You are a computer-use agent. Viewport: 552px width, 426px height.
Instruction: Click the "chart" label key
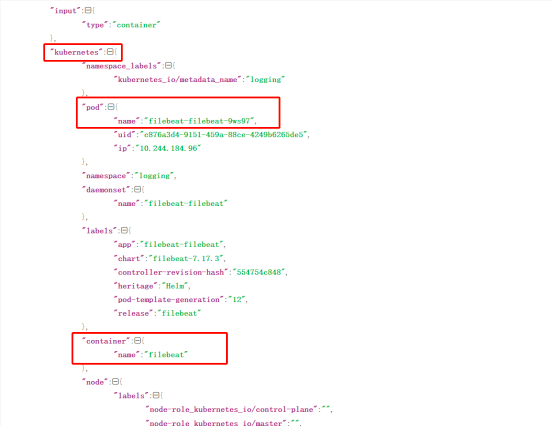129,258
